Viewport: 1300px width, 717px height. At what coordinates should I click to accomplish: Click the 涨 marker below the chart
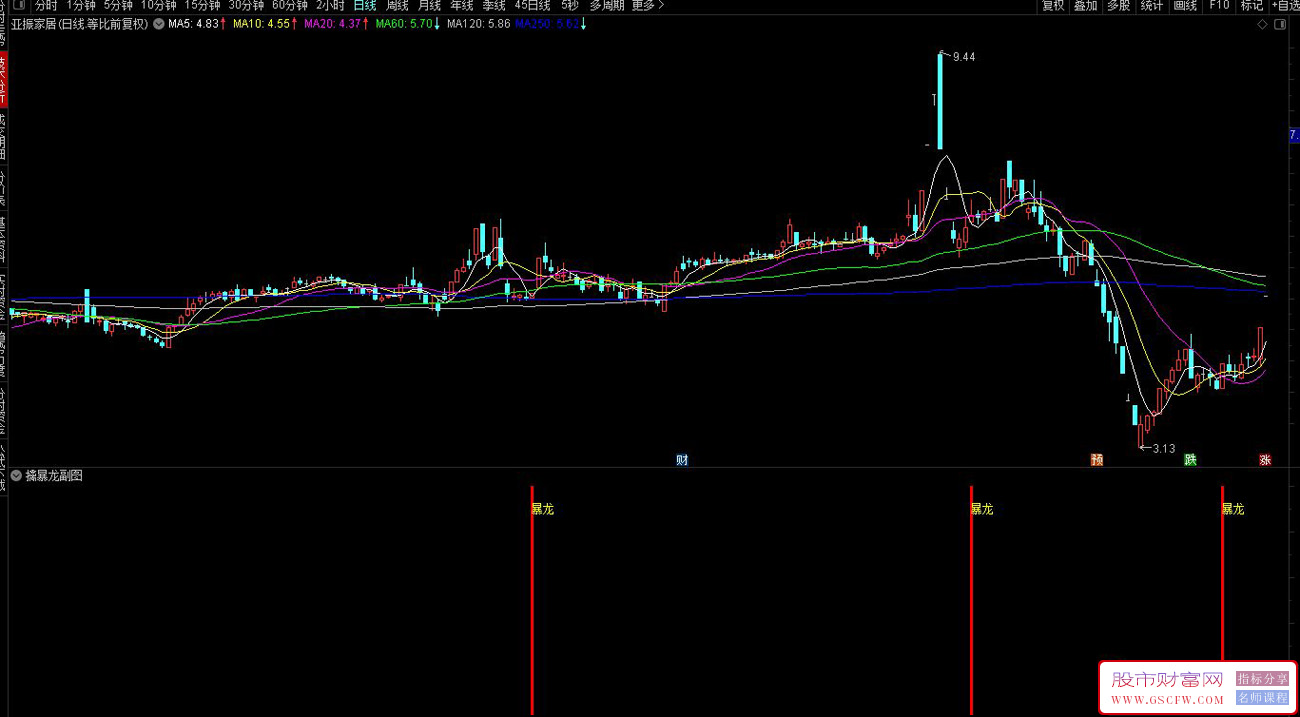pos(1265,460)
